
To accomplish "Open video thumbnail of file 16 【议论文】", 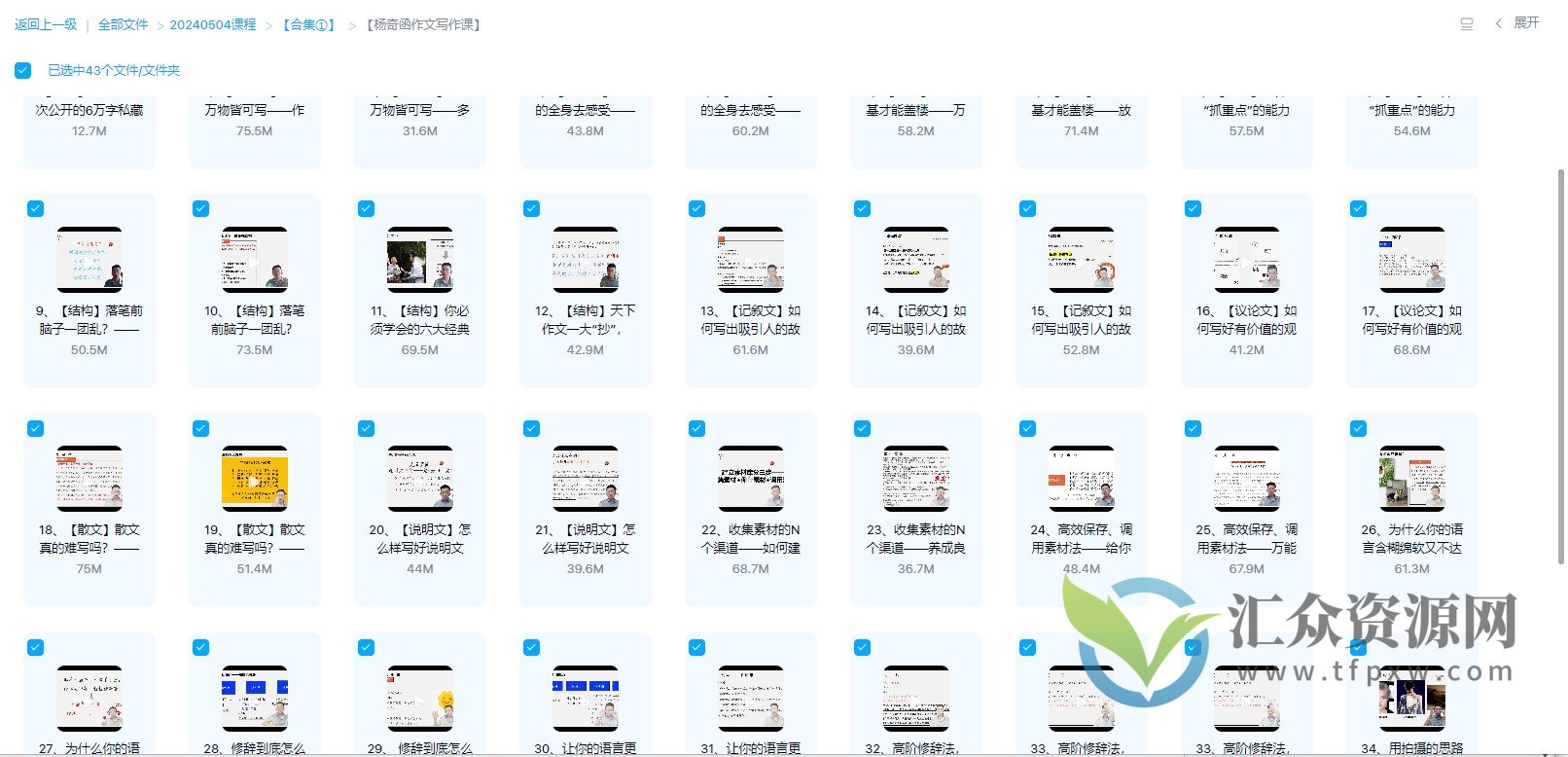I will [1247, 260].
